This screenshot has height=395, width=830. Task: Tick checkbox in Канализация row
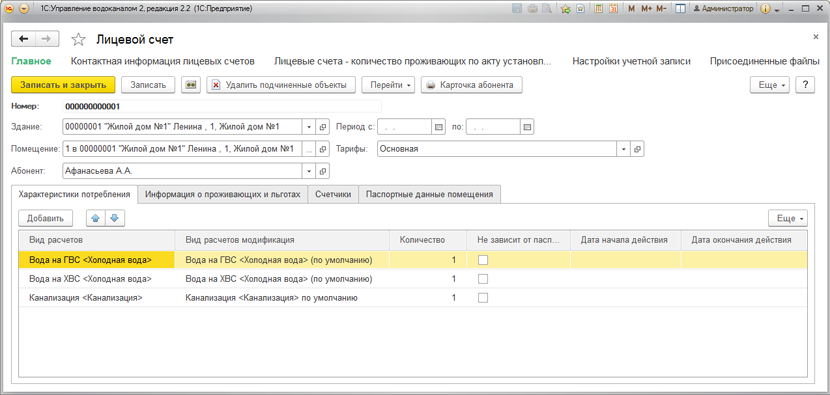point(483,298)
